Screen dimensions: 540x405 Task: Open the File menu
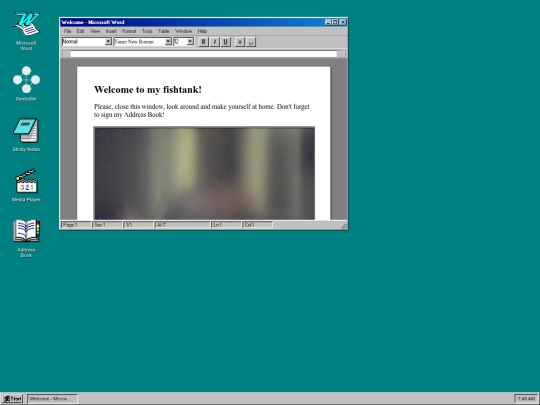68,31
